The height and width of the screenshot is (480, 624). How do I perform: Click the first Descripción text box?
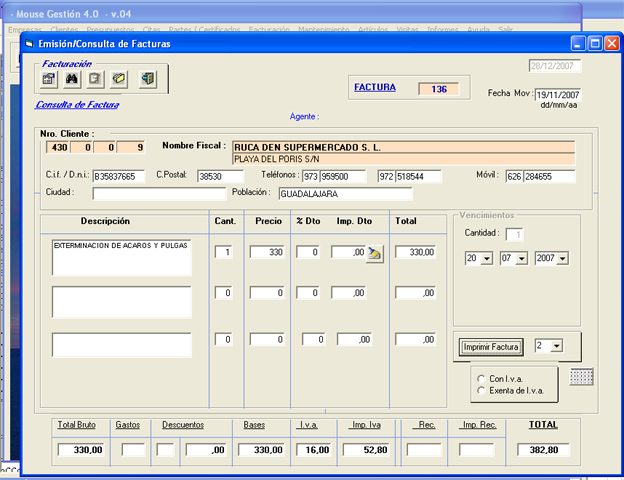121,257
